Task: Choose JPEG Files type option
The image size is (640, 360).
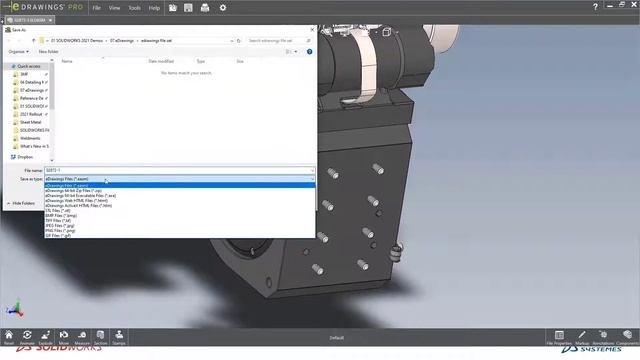Action: (x=180, y=226)
